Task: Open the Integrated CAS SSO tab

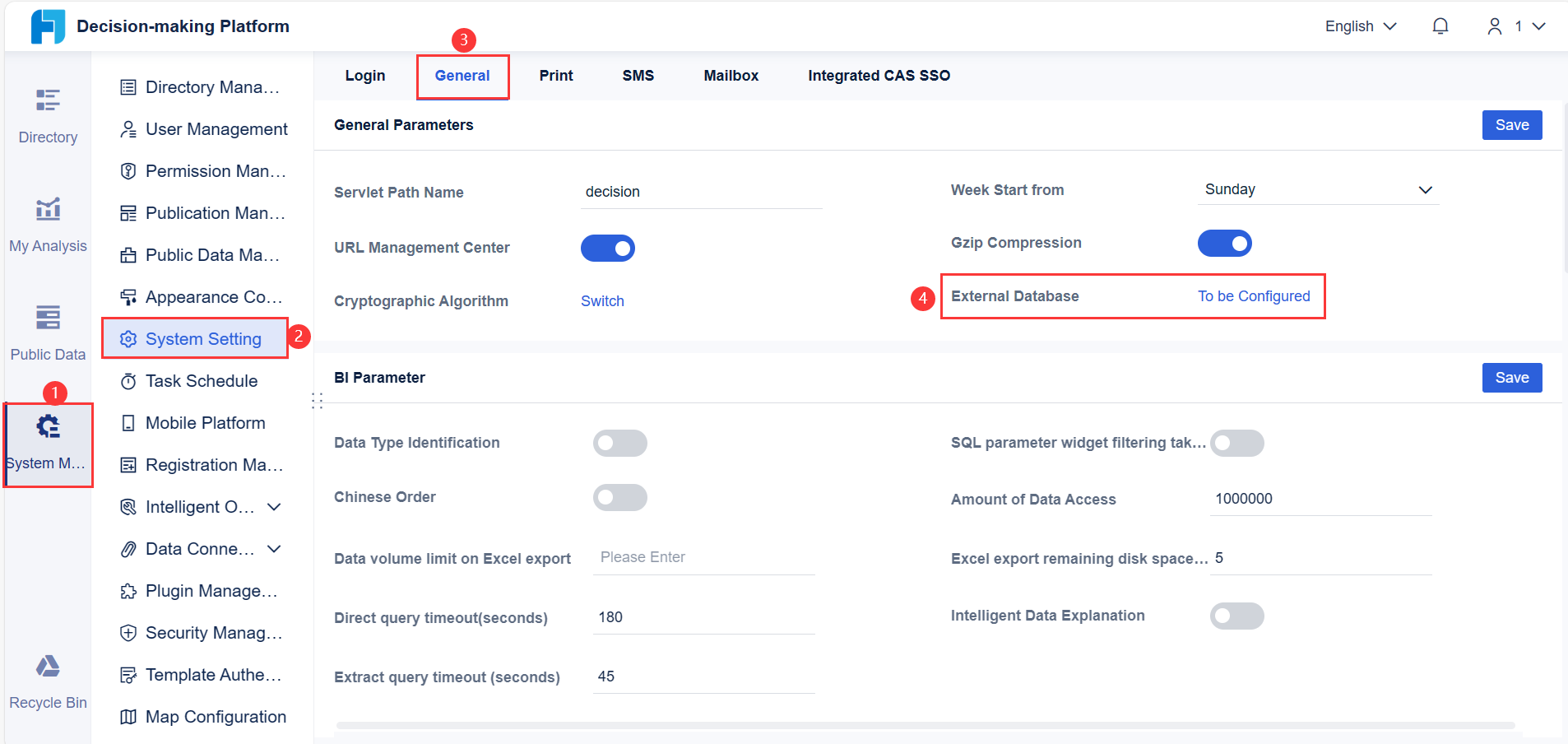Action: tap(878, 75)
